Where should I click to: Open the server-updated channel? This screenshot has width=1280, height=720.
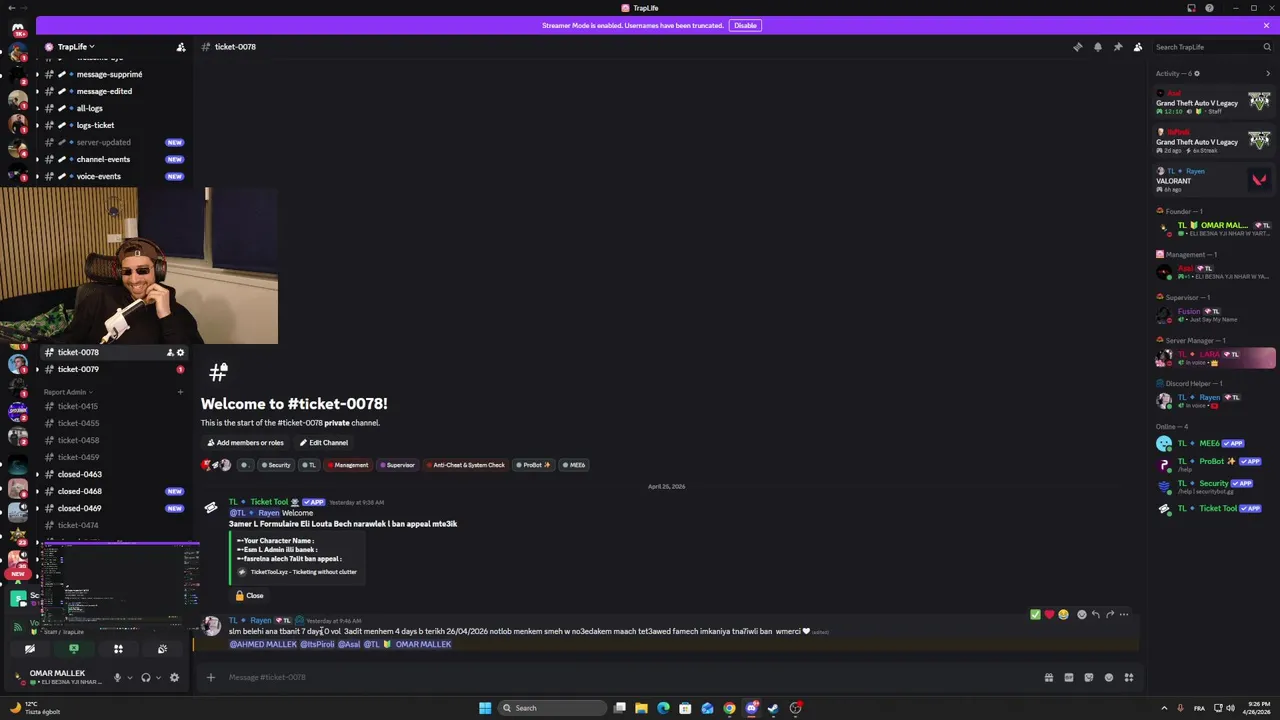pos(103,142)
